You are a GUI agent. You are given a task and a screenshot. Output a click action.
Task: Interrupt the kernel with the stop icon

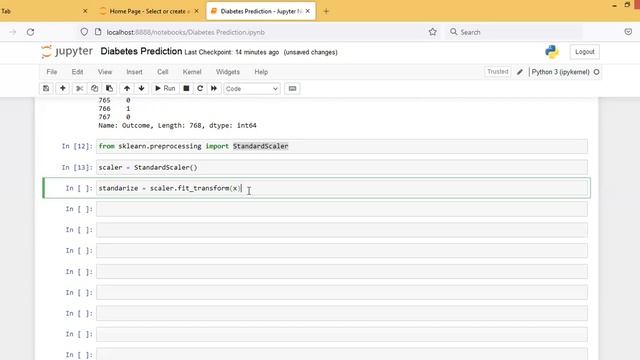pyautogui.click(x=186, y=89)
